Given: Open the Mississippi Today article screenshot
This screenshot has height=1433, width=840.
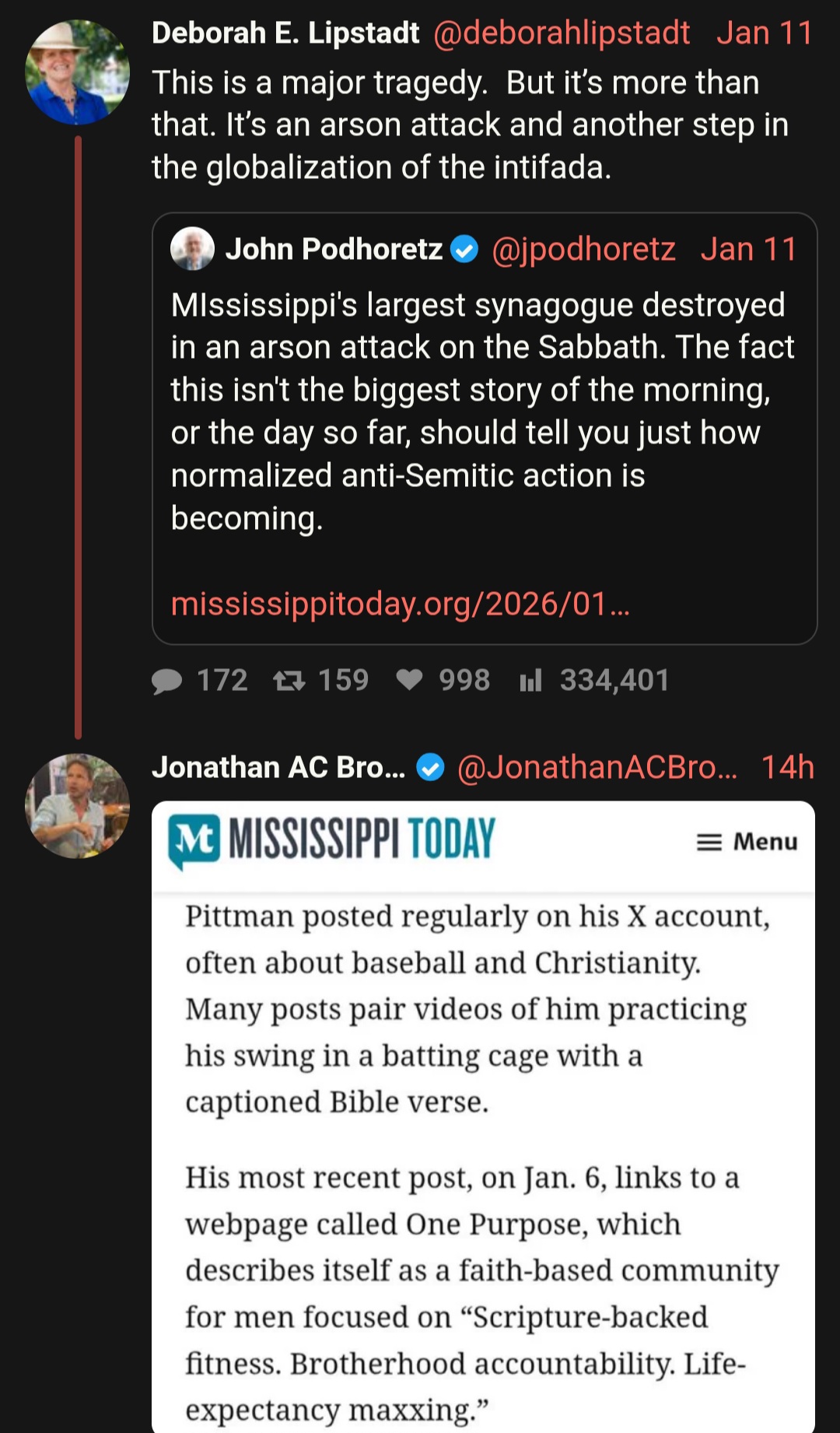Looking at the screenshot, I should [483, 1117].
